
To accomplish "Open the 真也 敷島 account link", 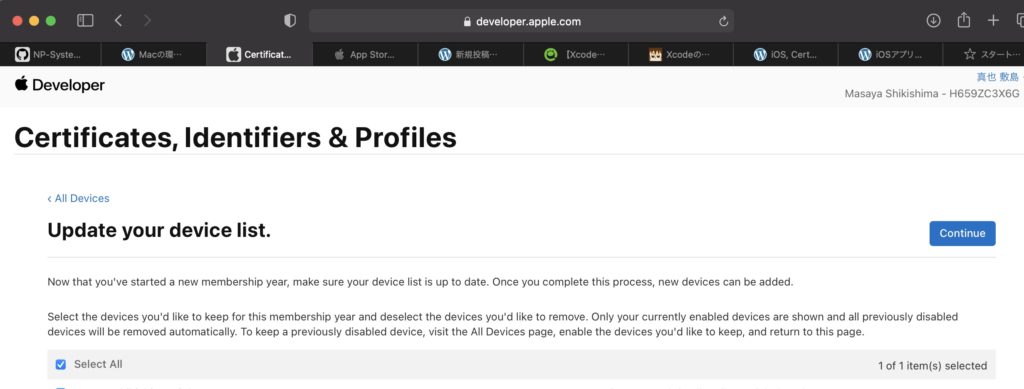I will click(x=997, y=77).
